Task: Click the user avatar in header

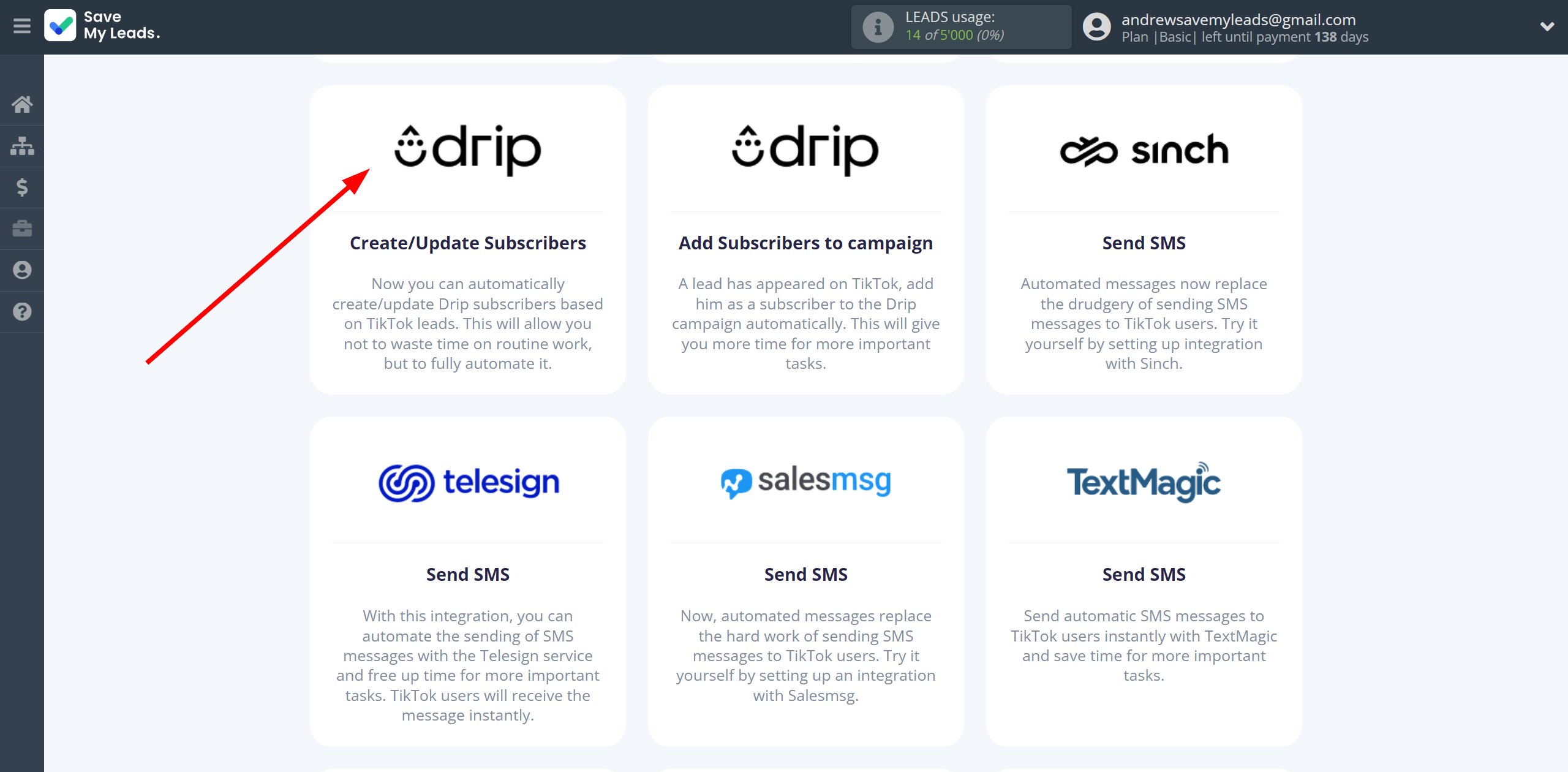Action: (1096, 27)
